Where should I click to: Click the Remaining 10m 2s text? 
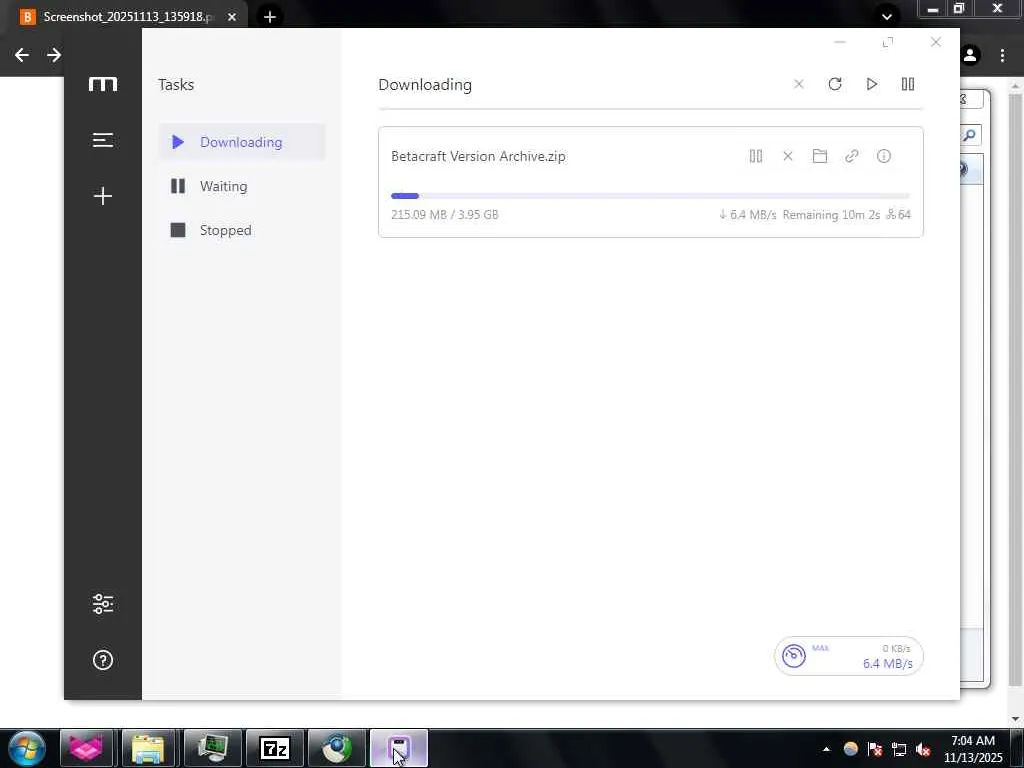coord(831,214)
